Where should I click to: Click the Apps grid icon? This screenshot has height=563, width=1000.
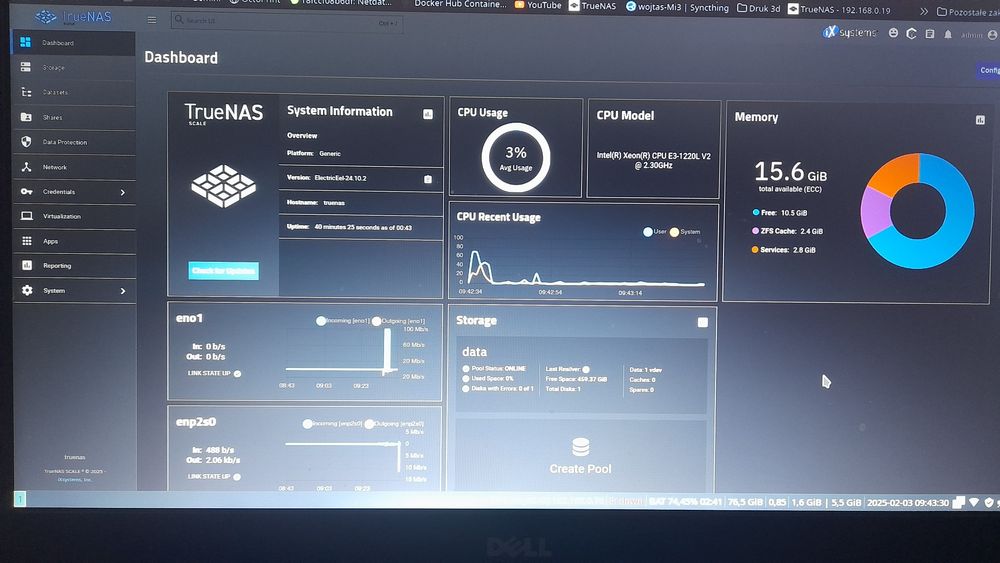coord(27,241)
